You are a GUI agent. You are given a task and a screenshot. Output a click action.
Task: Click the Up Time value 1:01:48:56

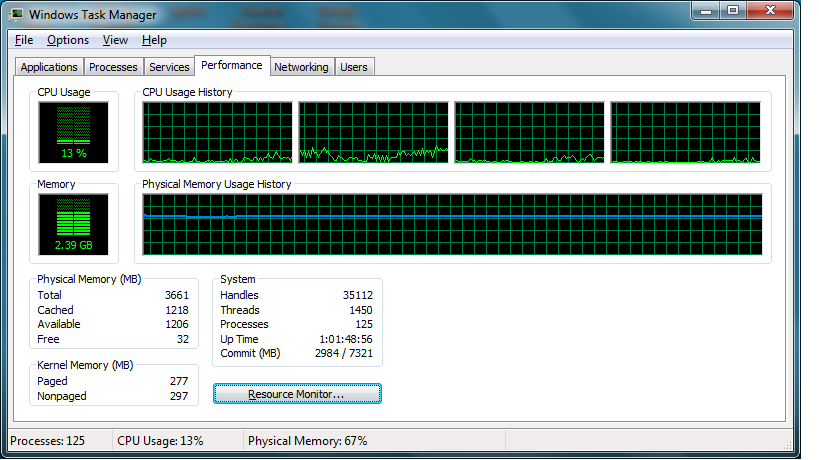(346, 339)
